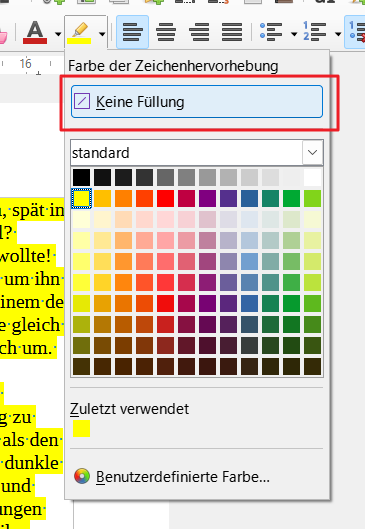Choose Keine Füllung to remove highlighting
This screenshot has height=529, width=365.
pyautogui.click(x=197, y=102)
